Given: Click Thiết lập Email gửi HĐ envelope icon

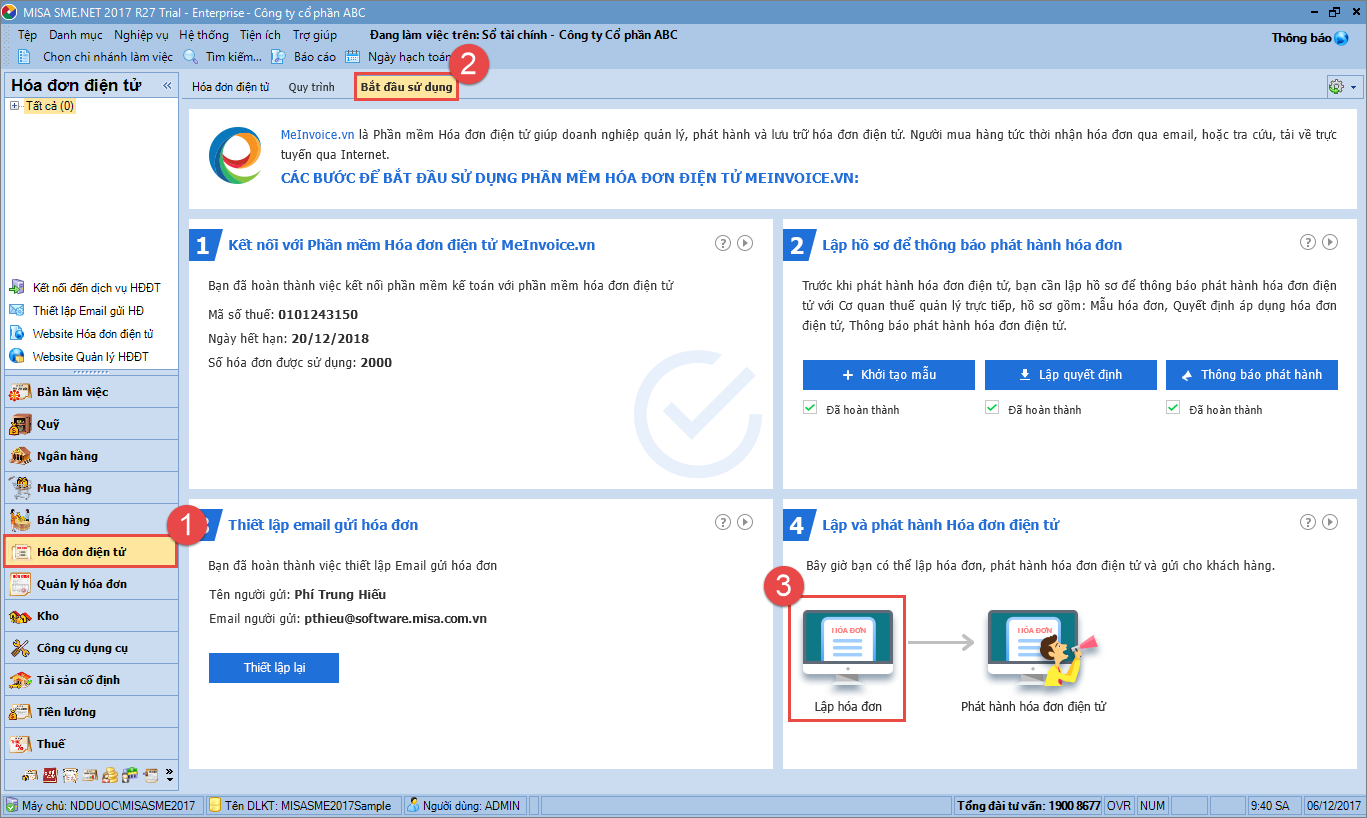Looking at the screenshot, I should [16, 311].
